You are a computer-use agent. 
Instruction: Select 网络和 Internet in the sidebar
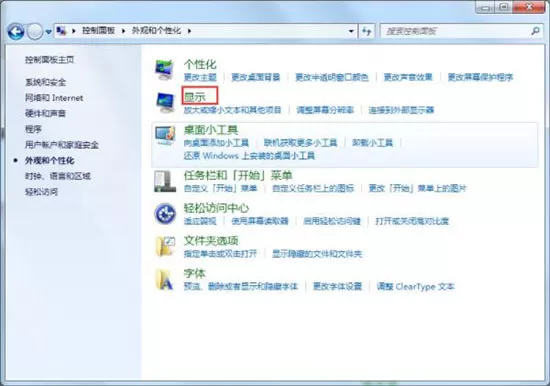[x=54, y=98]
